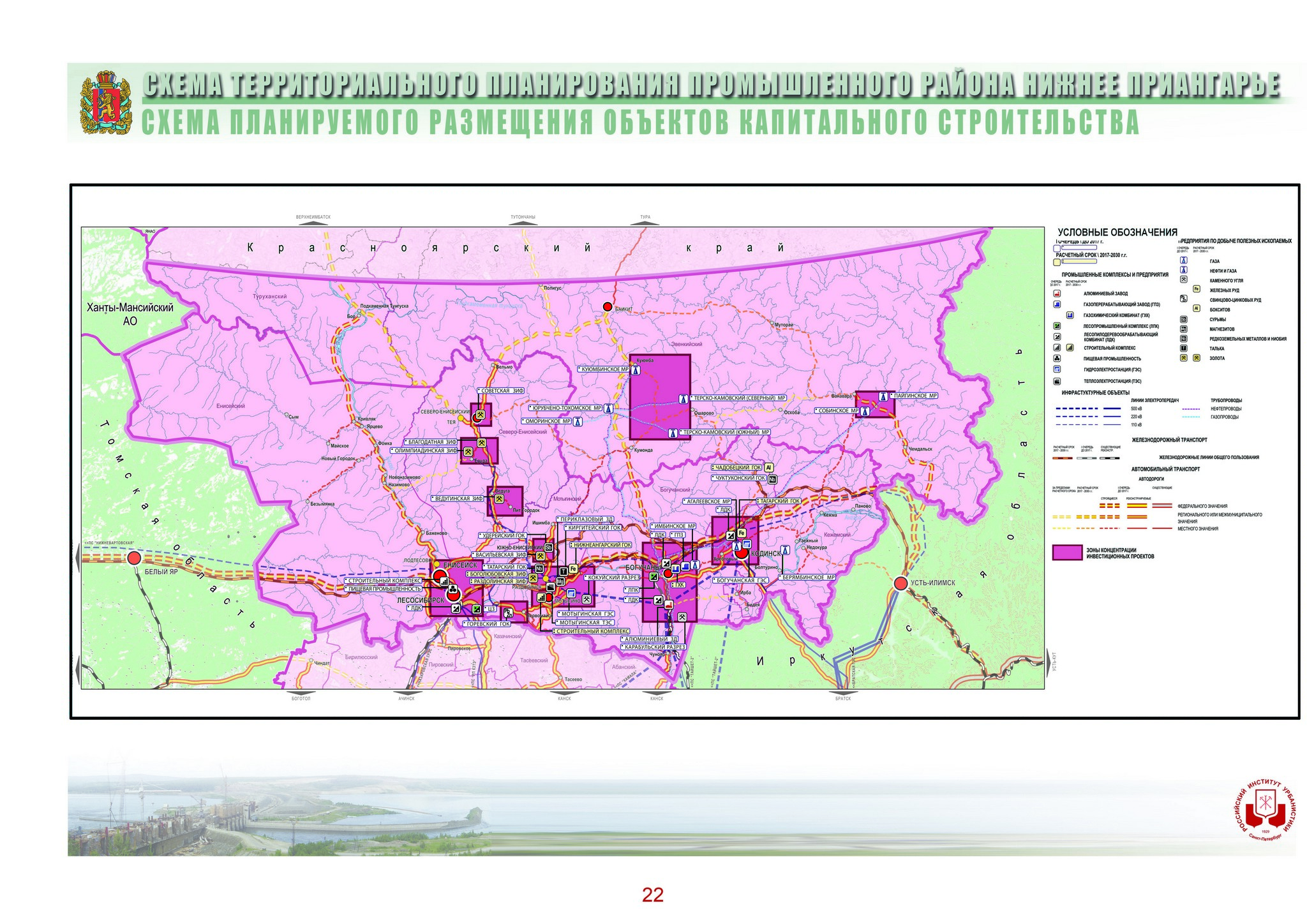Click the Юрубчено-Тохомское МР label
1307x924 pixels.
click(565, 408)
